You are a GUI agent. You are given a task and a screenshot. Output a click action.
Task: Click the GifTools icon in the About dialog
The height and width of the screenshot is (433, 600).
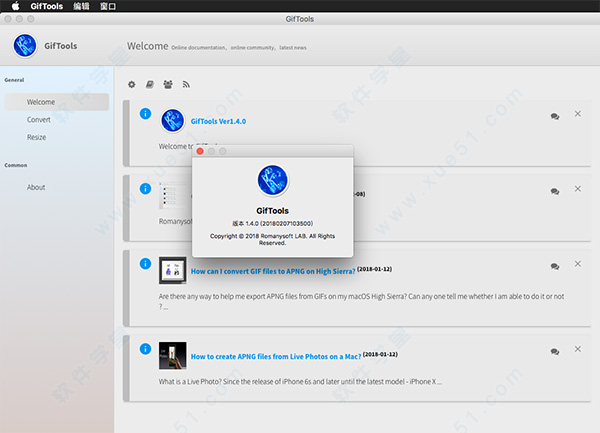point(272,180)
